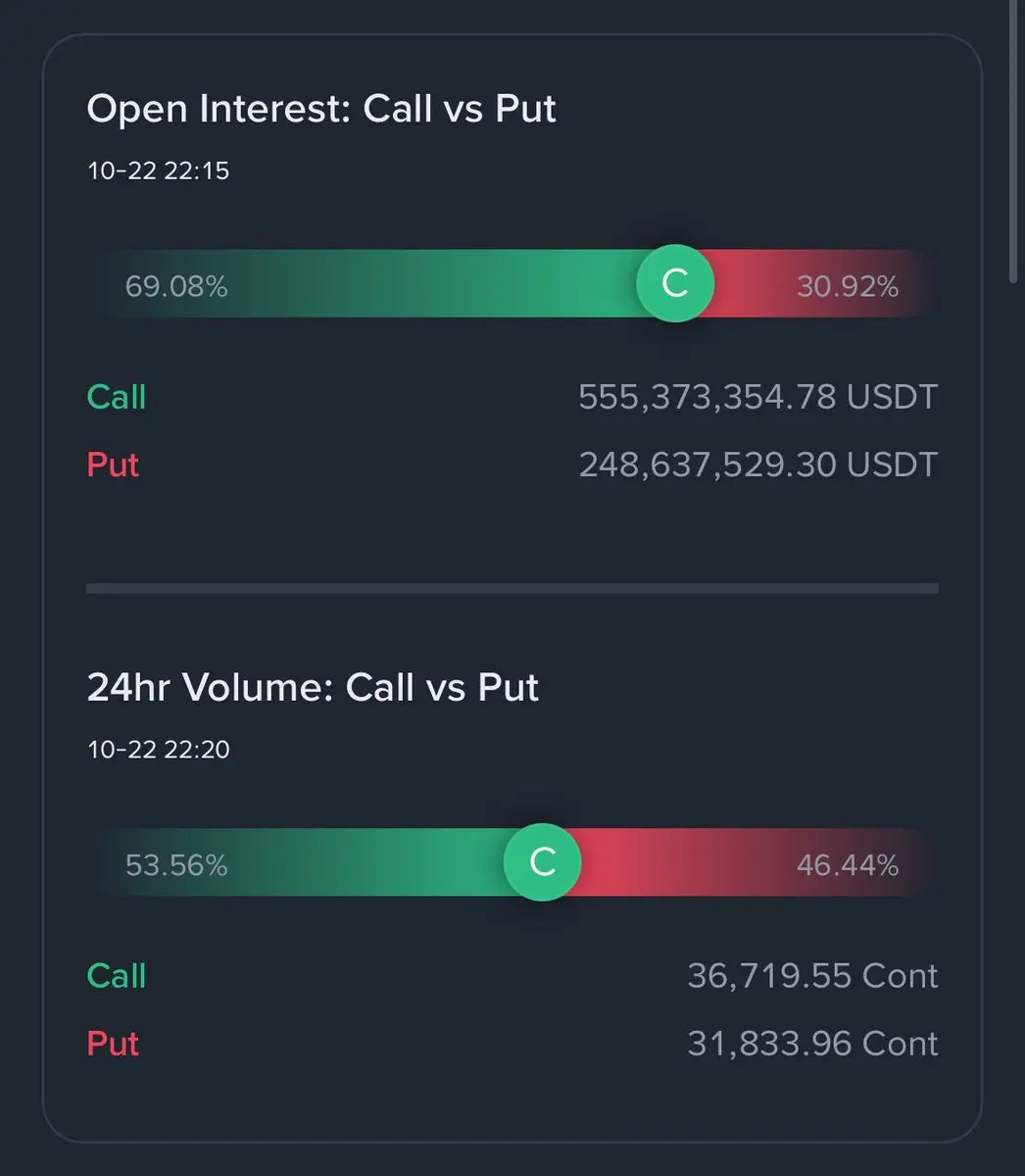Viewport: 1025px width, 1176px height.
Task: Select the Open Interest: Call vs Put heading
Action: [321, 109]
